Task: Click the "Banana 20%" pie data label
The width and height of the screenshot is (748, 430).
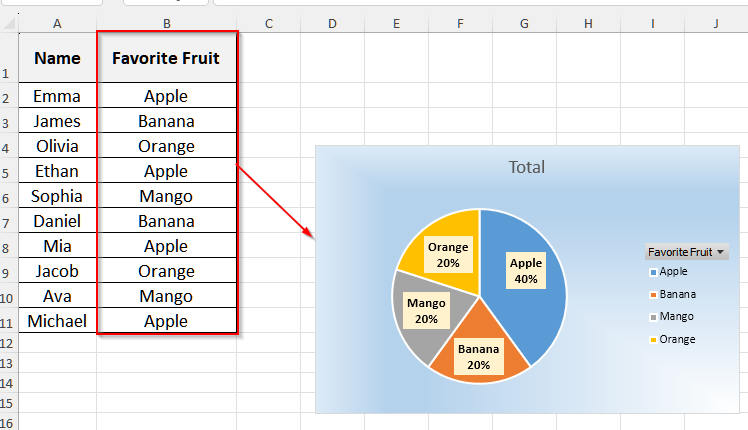Action: [478, 357]
